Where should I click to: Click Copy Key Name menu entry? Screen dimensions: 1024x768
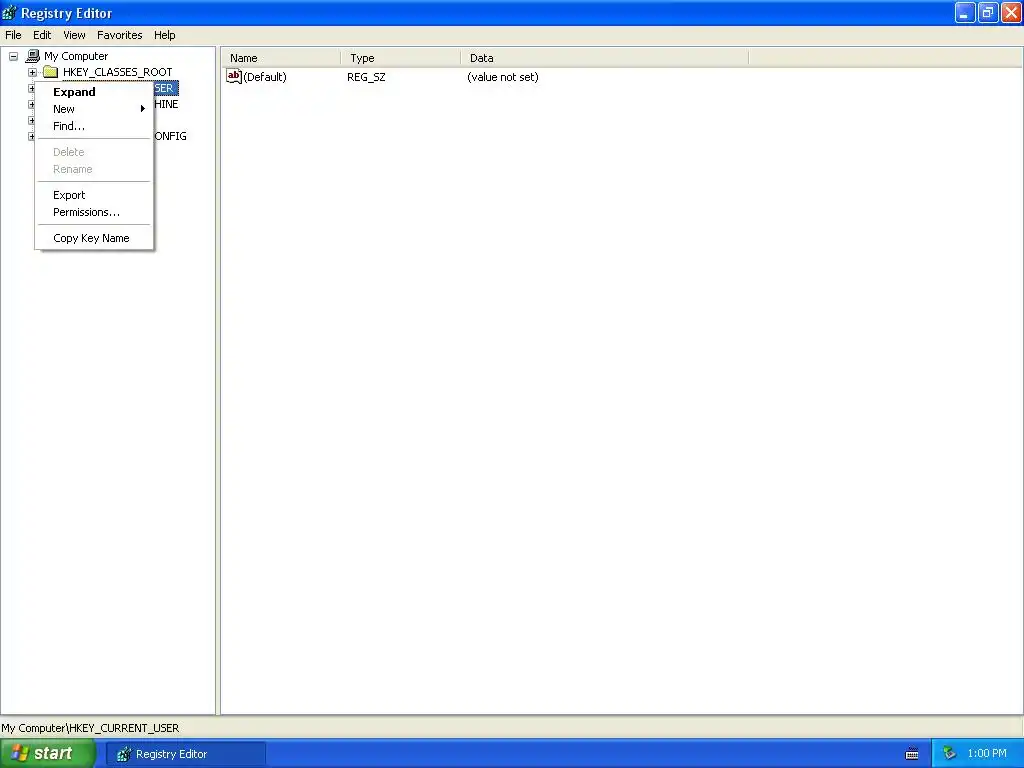(x=94, y=238)
